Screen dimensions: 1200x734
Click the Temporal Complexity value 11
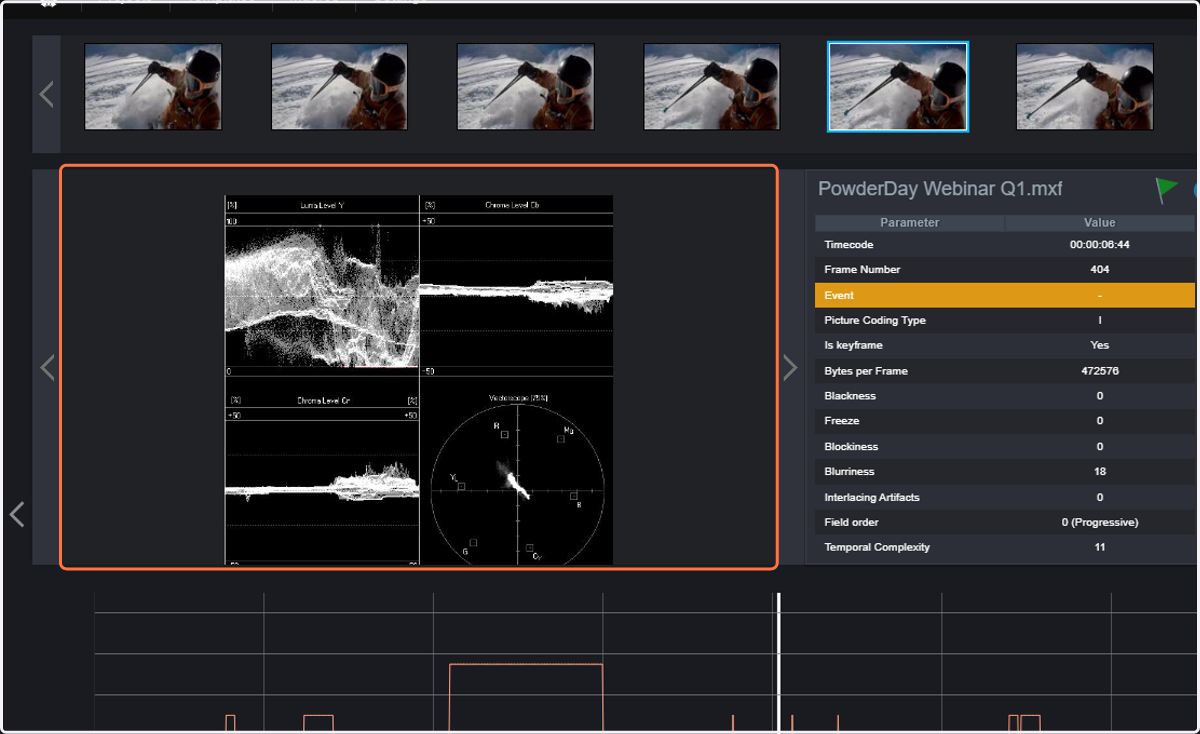(x=1100, y=547)
